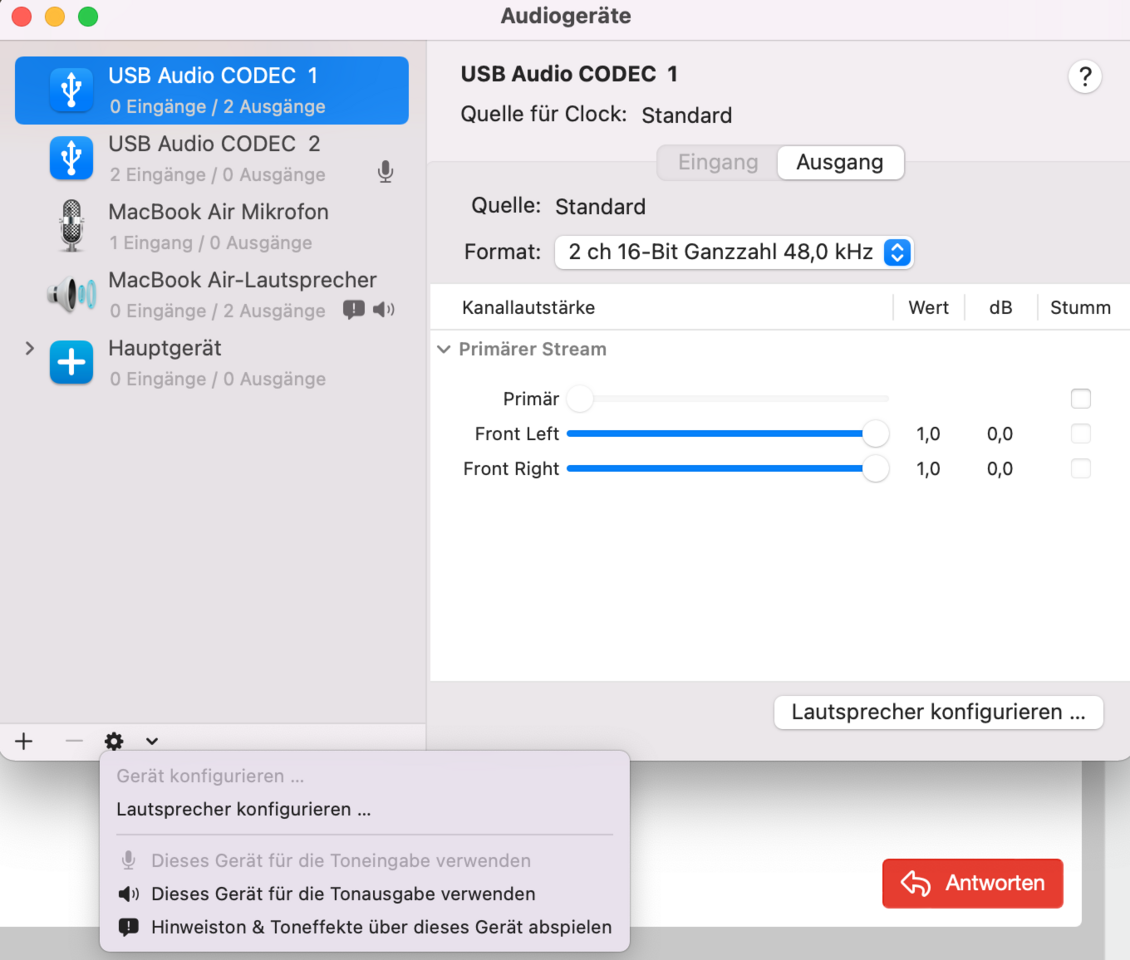
Task: Click the red Antworten button
Action: pos(972,883)
